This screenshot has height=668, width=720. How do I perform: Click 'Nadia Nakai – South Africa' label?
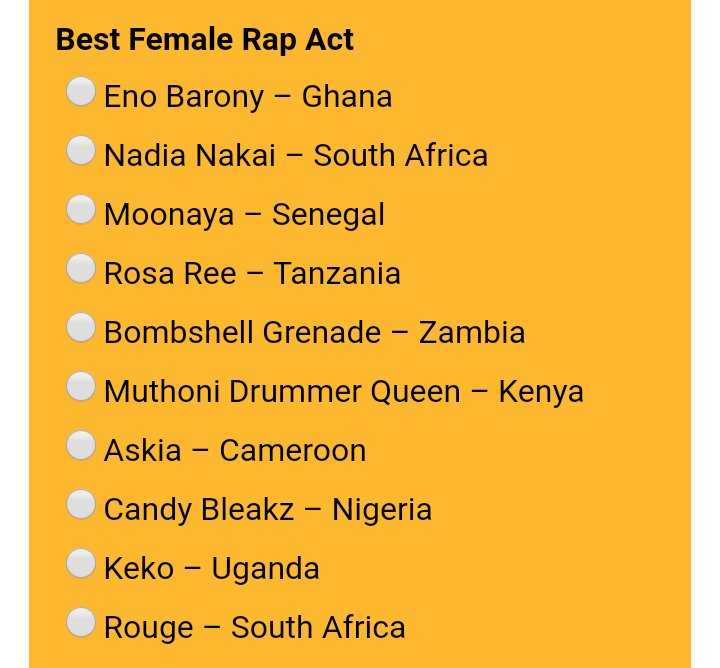pyautogui.click(x=296, y=155)
